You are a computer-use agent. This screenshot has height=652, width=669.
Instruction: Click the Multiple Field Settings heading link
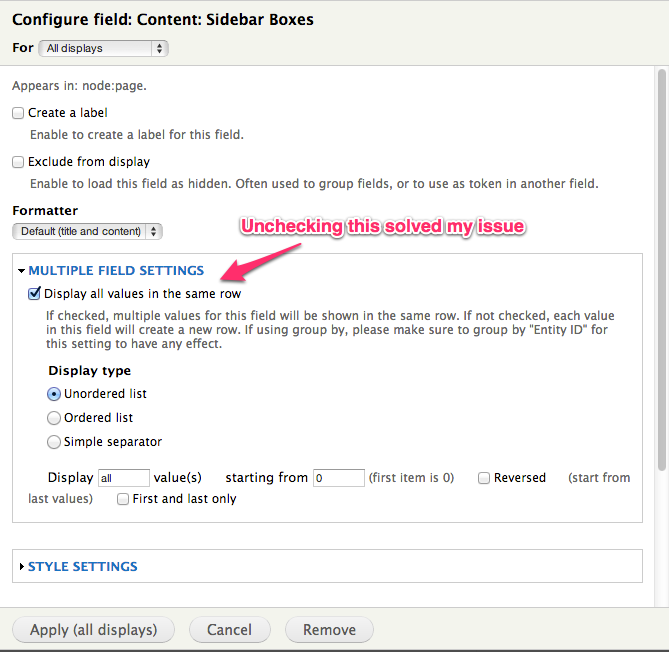tap(116, 271)
